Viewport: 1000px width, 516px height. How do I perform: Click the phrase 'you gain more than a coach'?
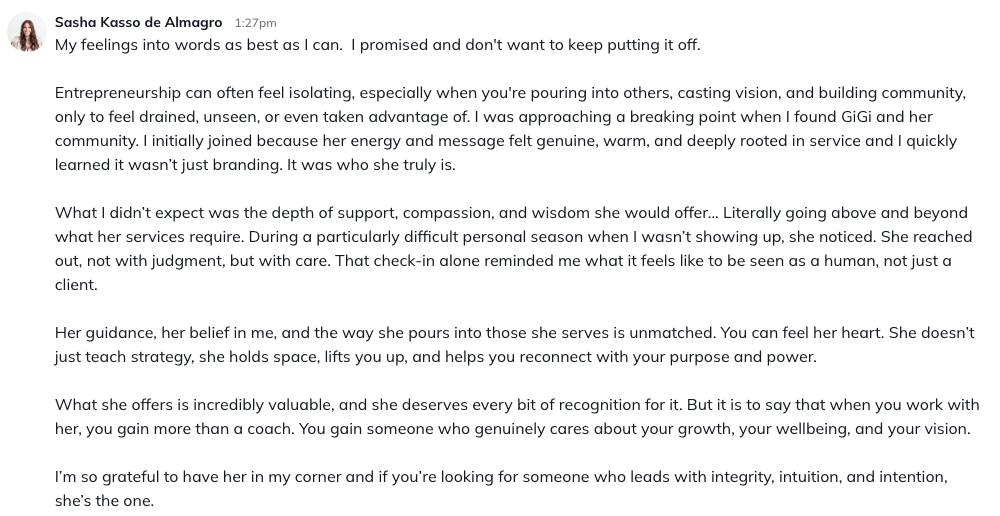(189, 429)
